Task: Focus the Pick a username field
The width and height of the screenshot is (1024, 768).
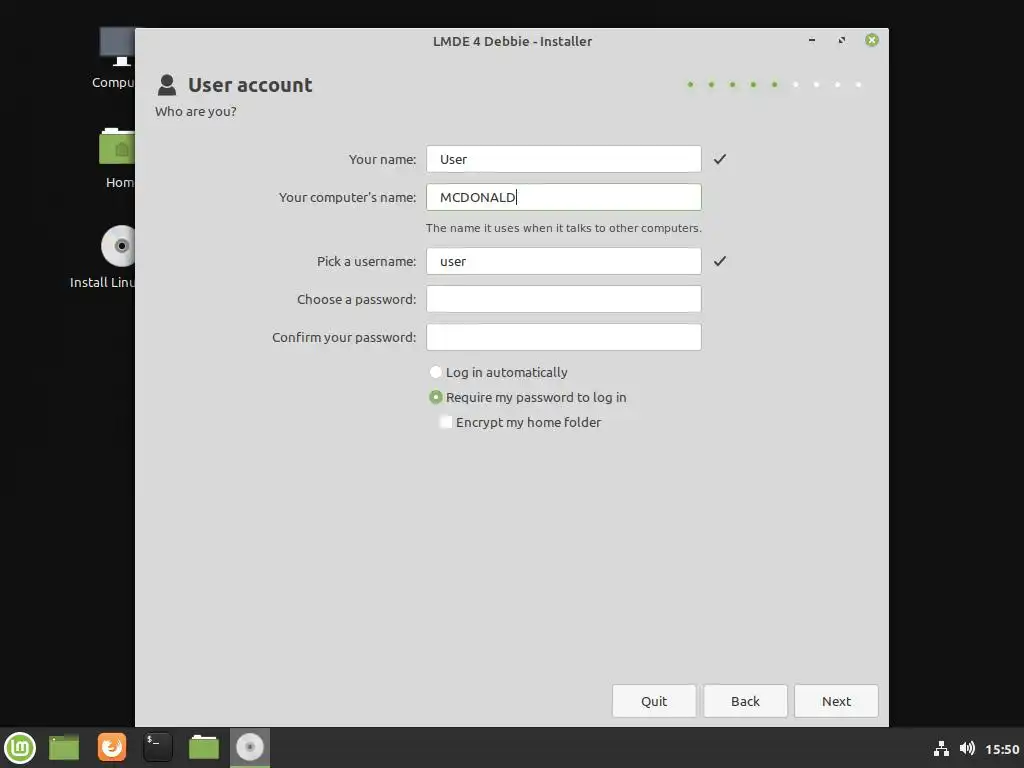Action: tap(564, 261)
